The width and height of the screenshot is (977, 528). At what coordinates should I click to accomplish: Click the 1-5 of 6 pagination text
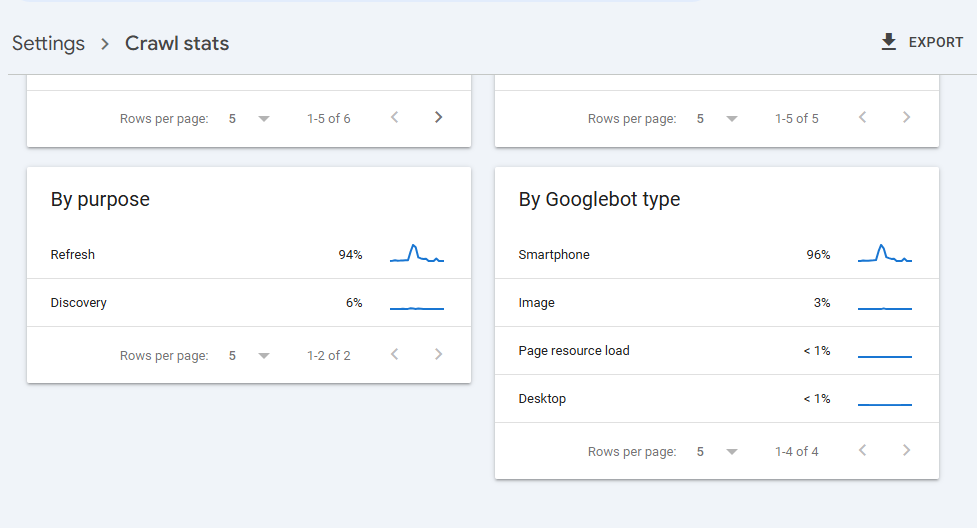328,118
